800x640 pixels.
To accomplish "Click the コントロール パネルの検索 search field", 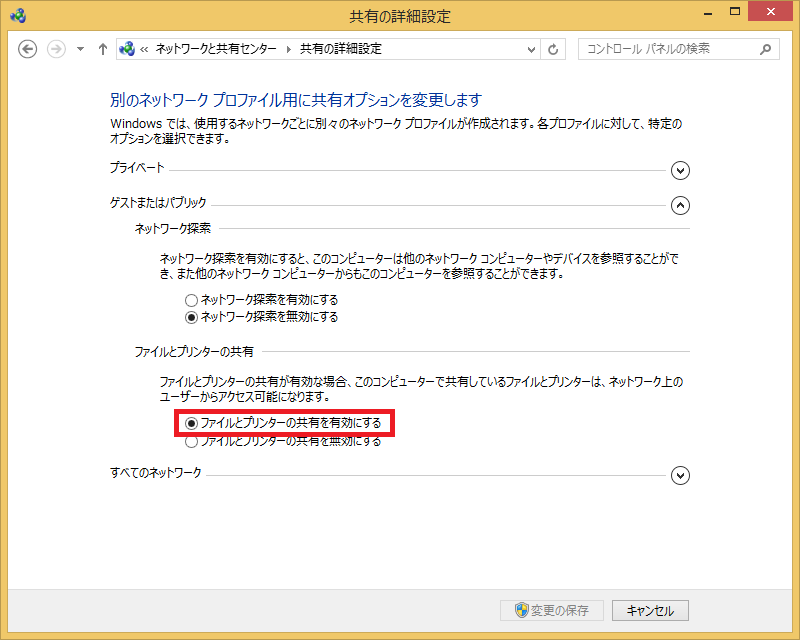I will coord(670,49).
